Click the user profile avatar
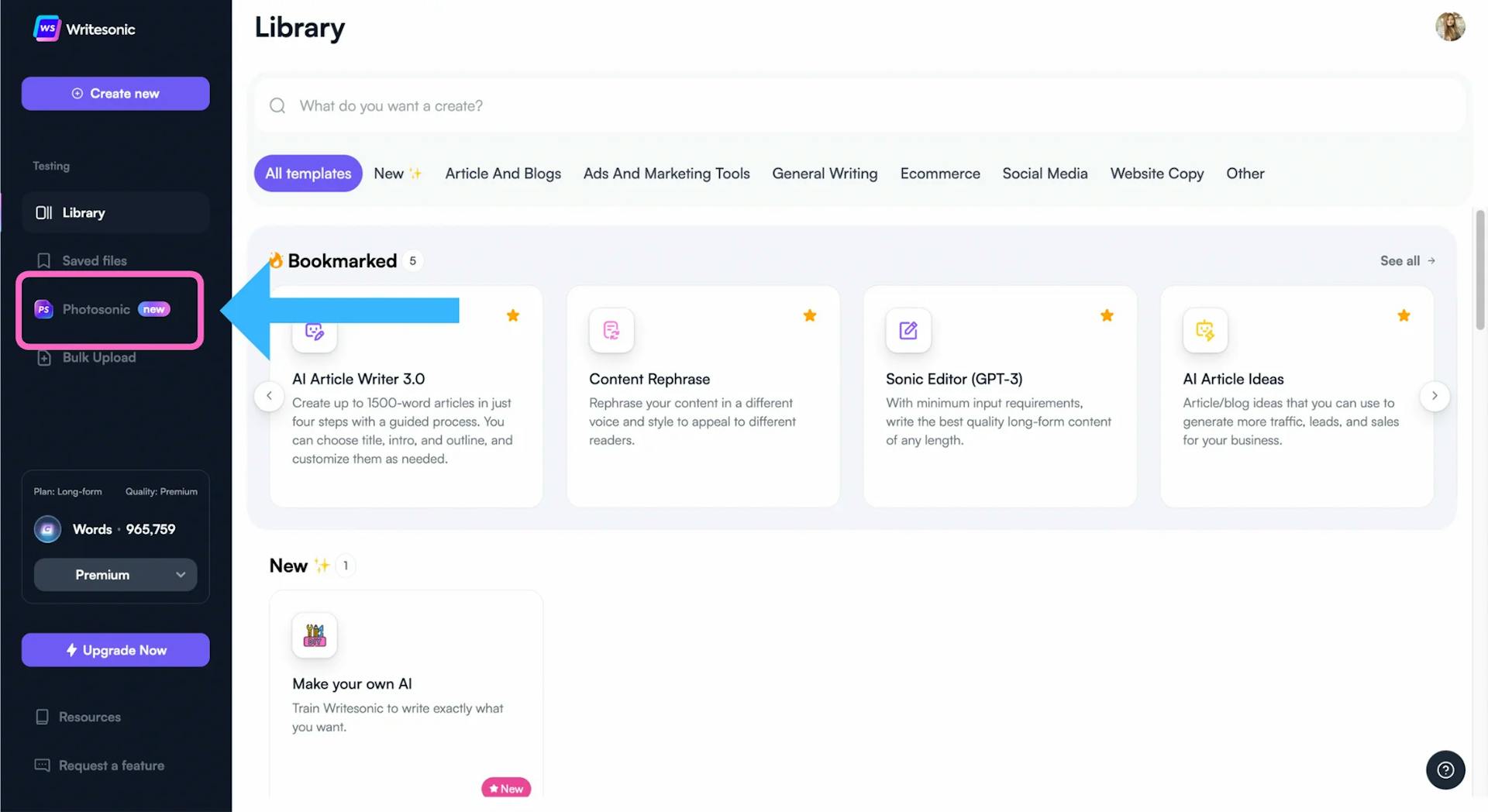Image resolution: width=1488 pixels, height=812 pixels. tap(1450, 26)
